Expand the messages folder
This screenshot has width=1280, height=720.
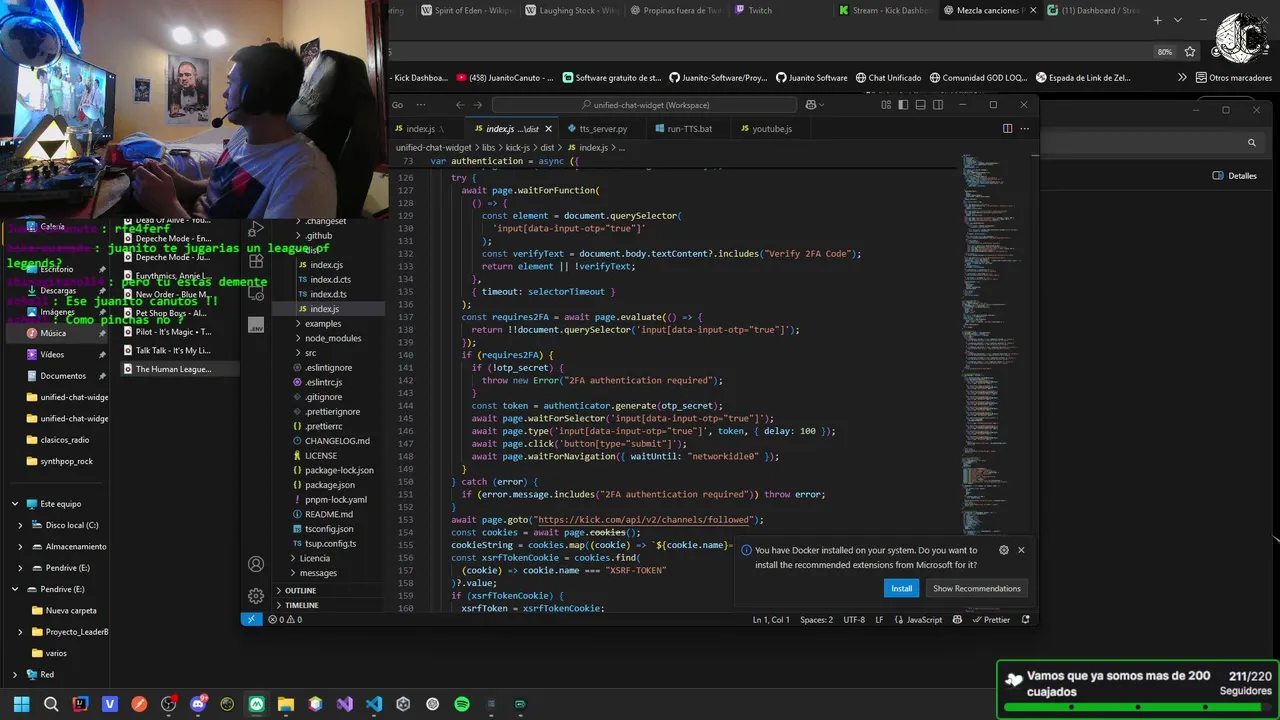318,573
